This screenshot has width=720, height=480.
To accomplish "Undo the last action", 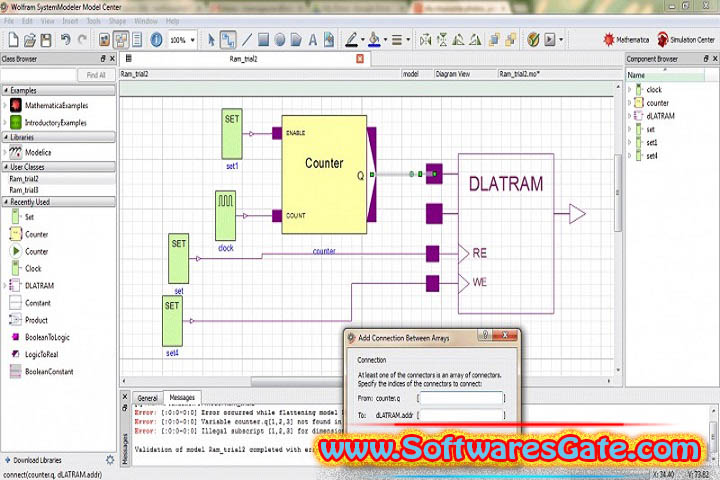I will [66, 40].
